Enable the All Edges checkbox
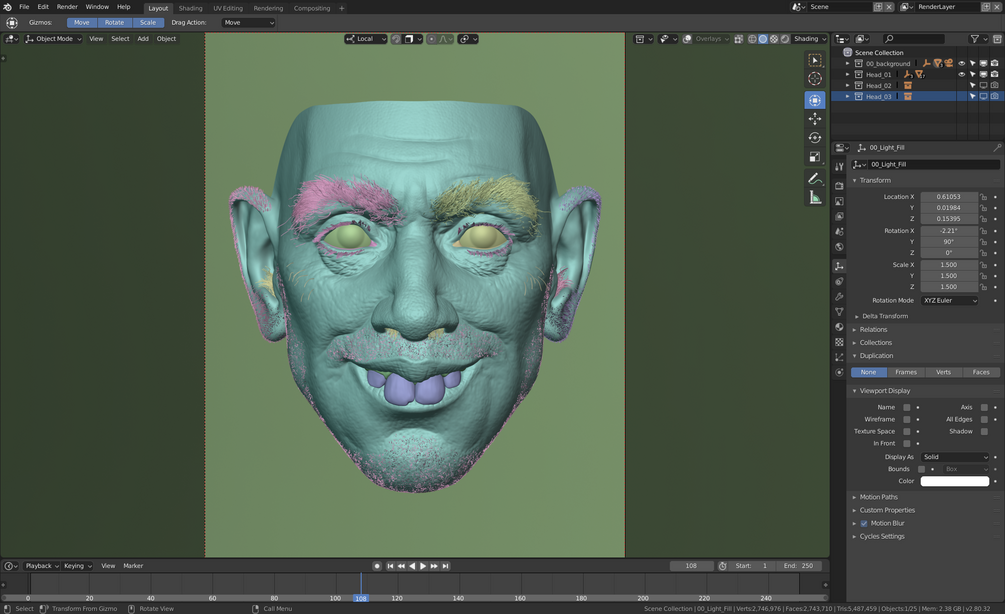Image resolution: width=1005 pixels, height=614 pixels. pyautogui.click(x=984, y=419)
